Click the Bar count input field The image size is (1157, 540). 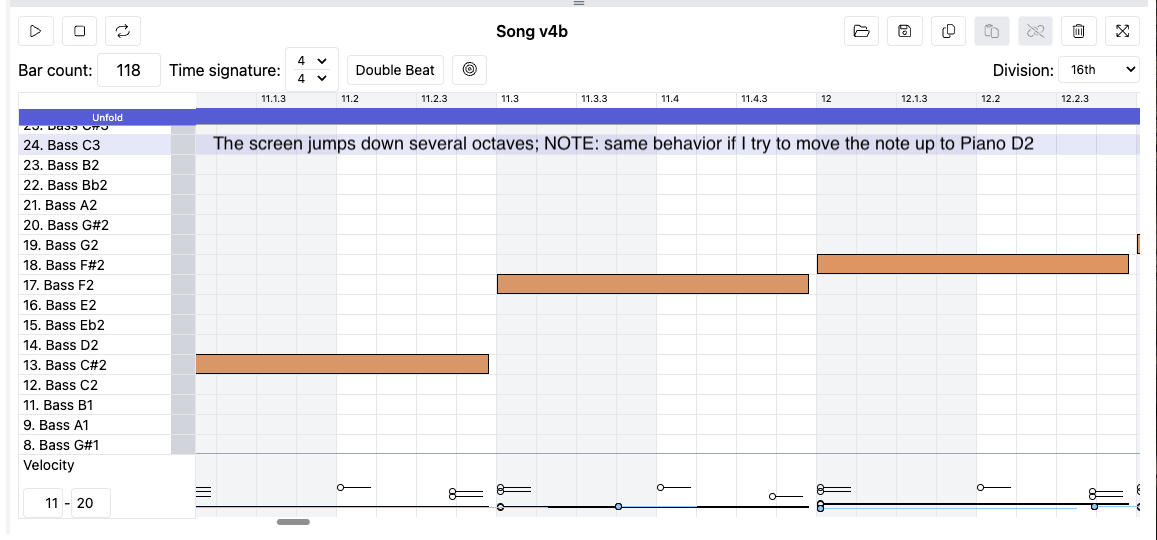(128, 70)
